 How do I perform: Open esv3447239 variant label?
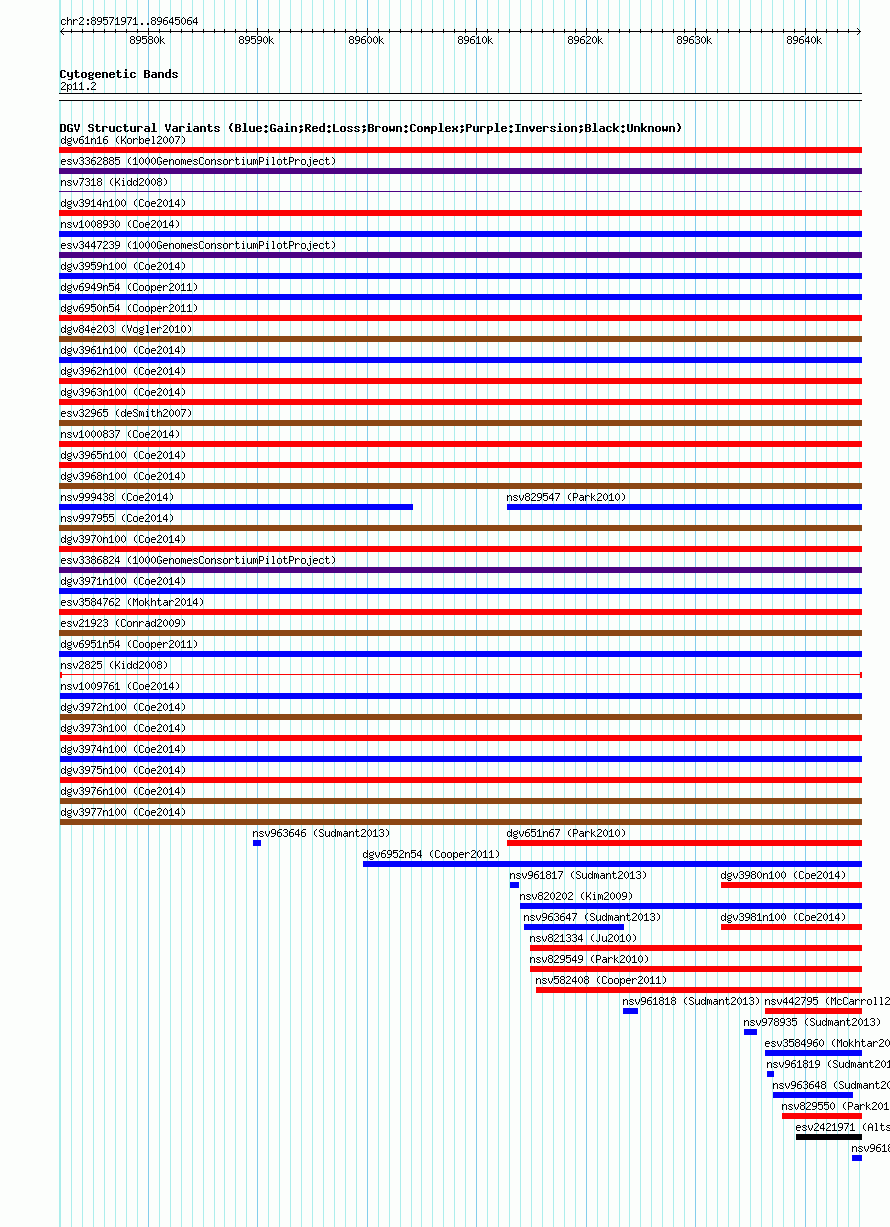click(198, 246)
